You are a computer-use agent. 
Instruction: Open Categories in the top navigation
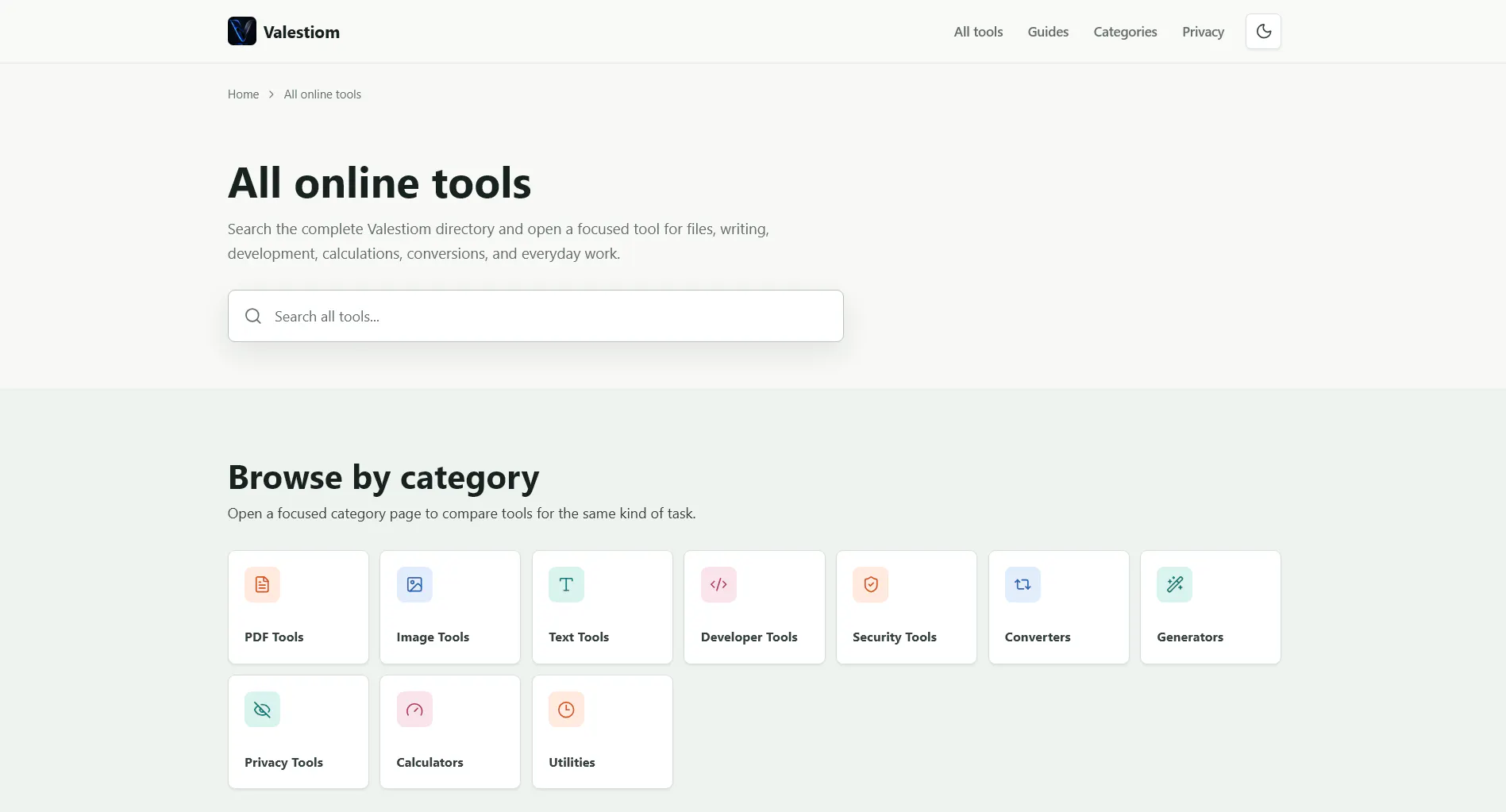(x=1125, y=32)
